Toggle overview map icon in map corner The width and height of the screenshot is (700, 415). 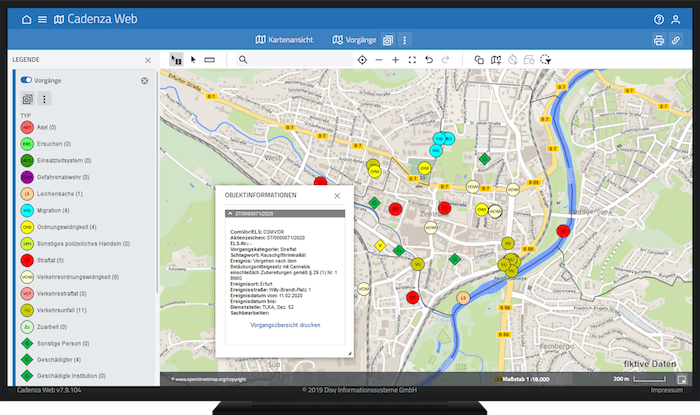tap(682, 380)
